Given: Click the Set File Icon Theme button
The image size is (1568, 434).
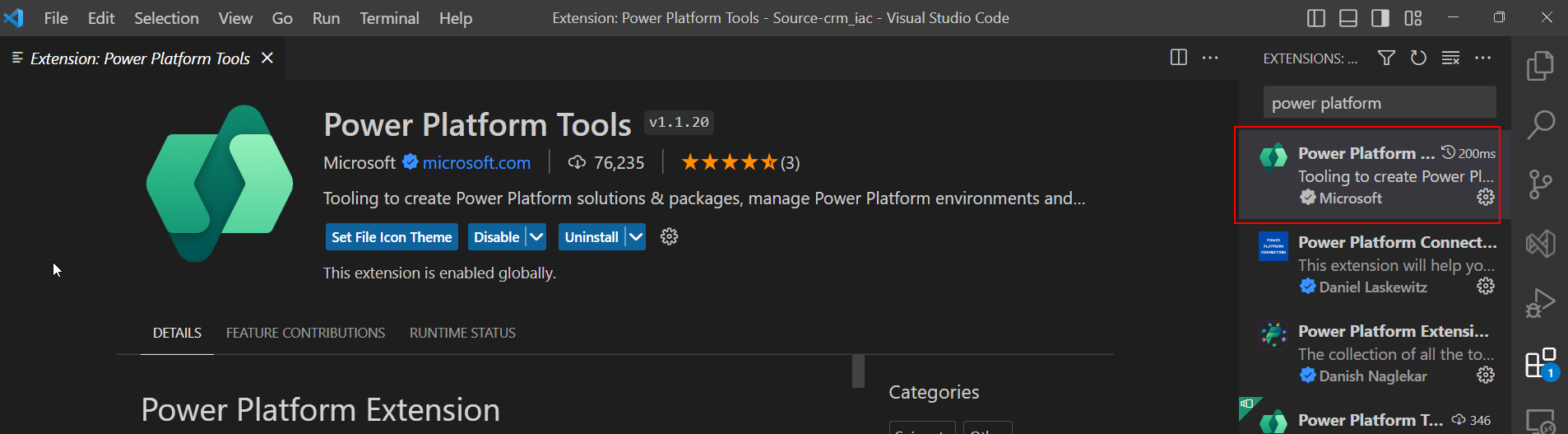Looking at the screenshot, I should [x=392, y=237].
